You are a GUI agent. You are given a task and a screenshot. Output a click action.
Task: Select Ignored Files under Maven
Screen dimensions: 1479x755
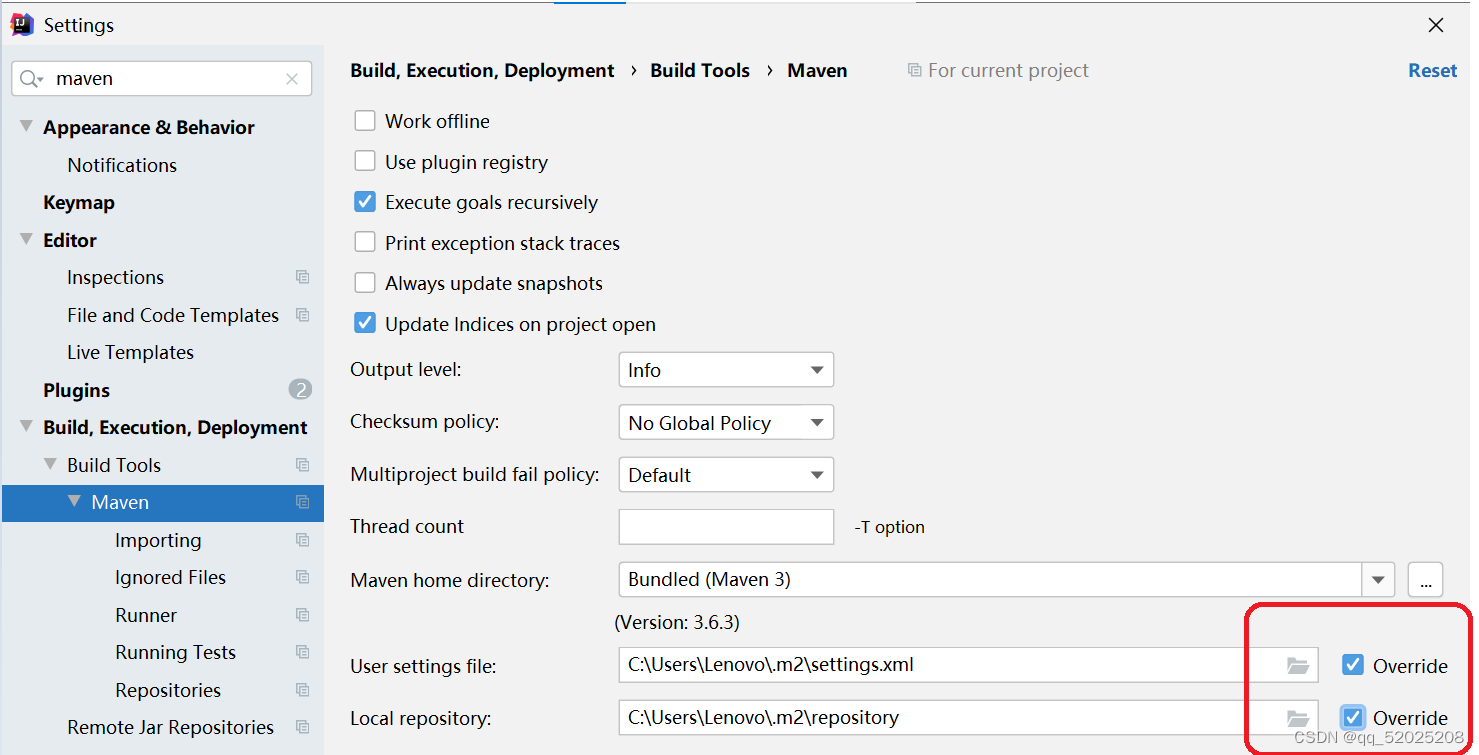point(170,577)
